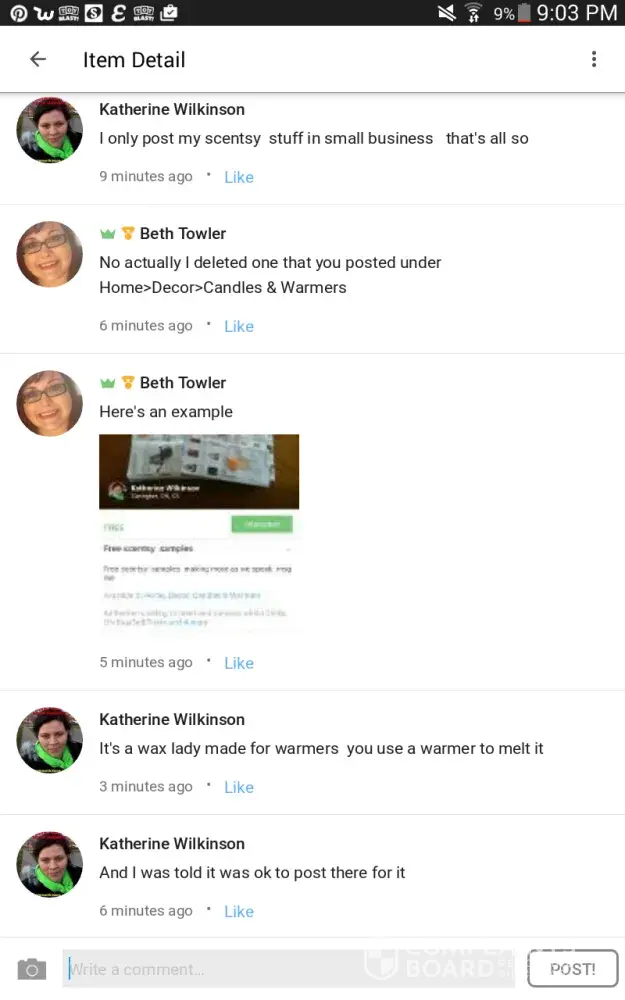Tap Beth Towler's avatar on 'Here's an example' comment
Screen dimensions: 625x1000
coord(49,403)
